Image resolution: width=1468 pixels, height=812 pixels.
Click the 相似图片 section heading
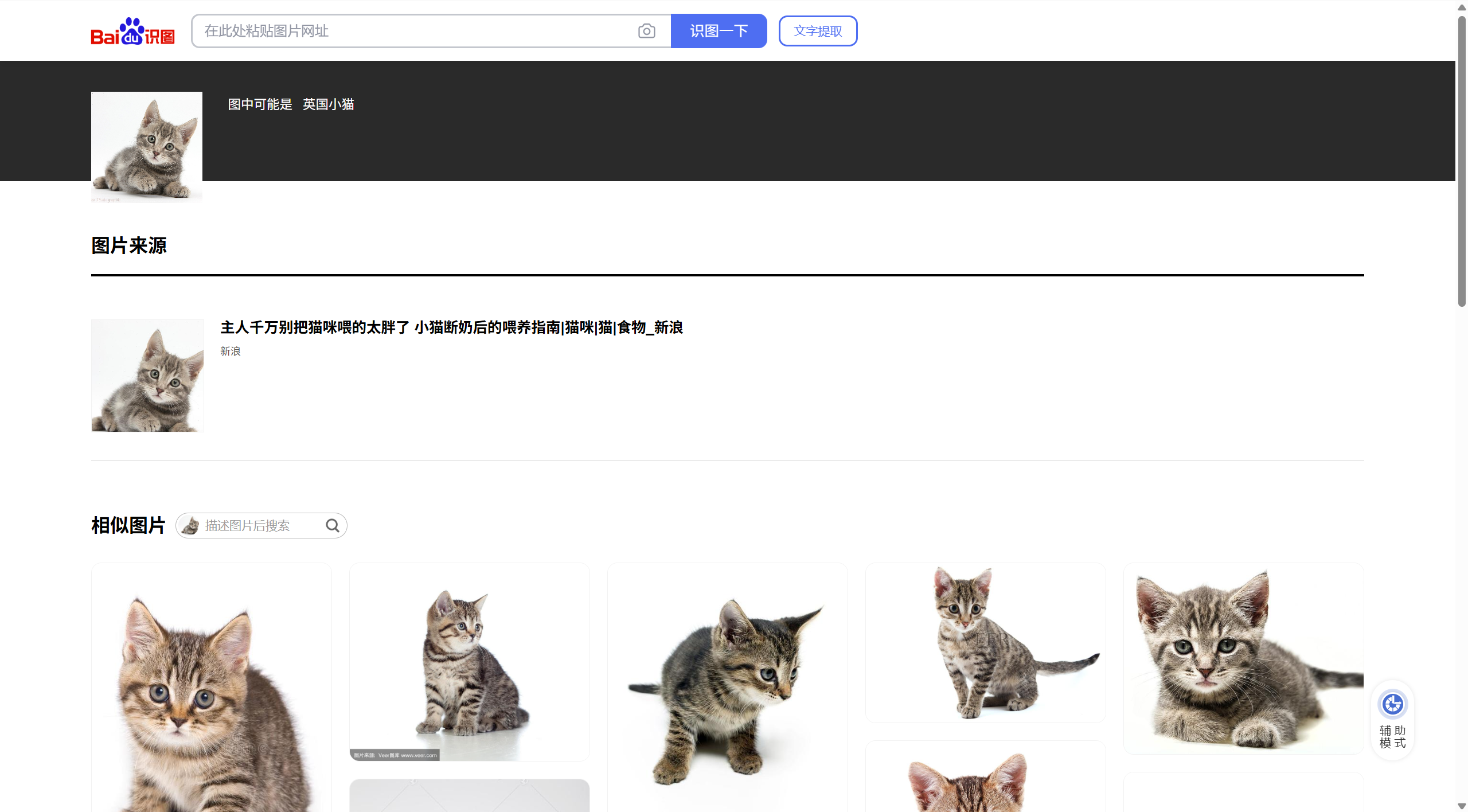point(128,525)
